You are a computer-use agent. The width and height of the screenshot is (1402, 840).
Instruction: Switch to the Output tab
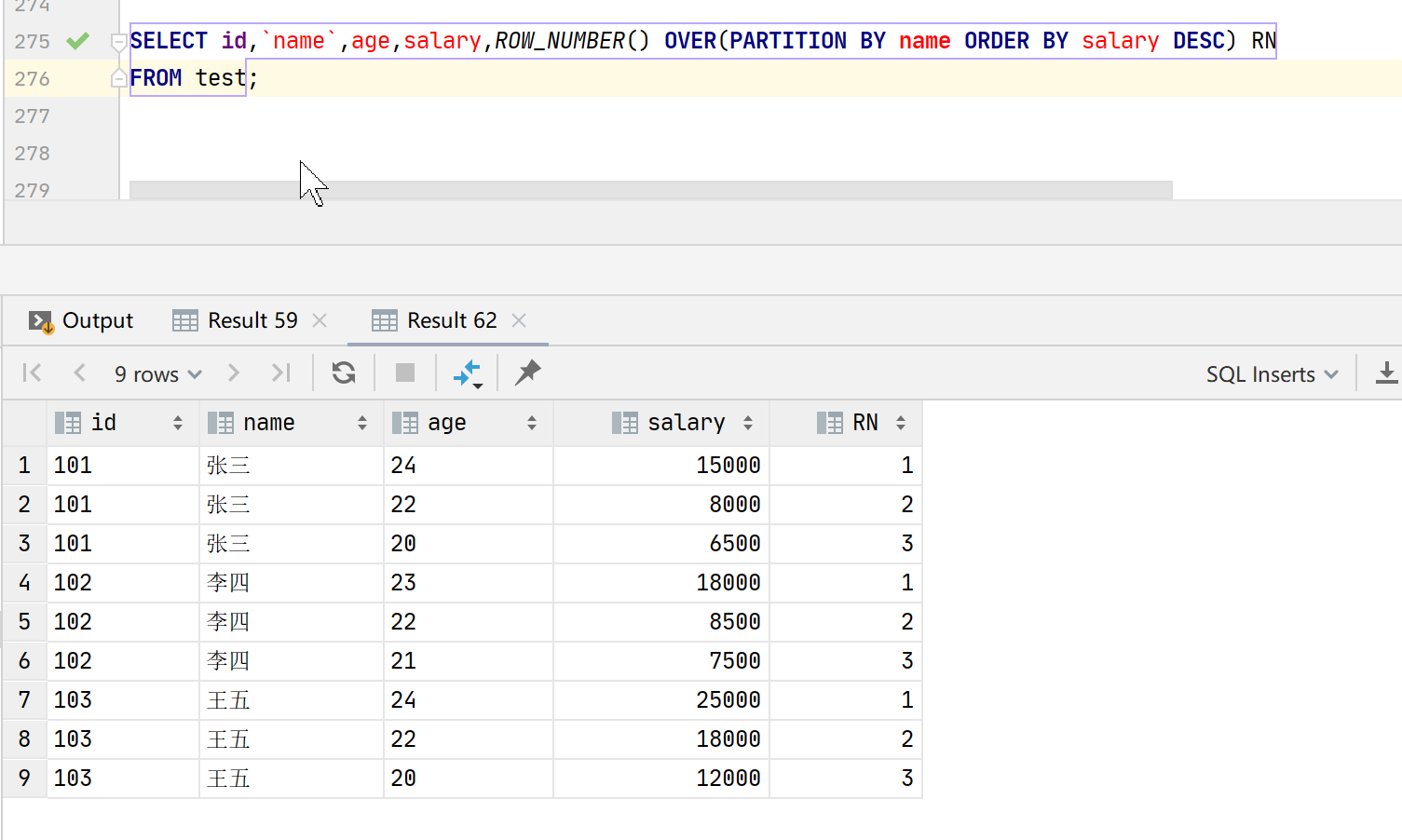(x=96, y=320)
